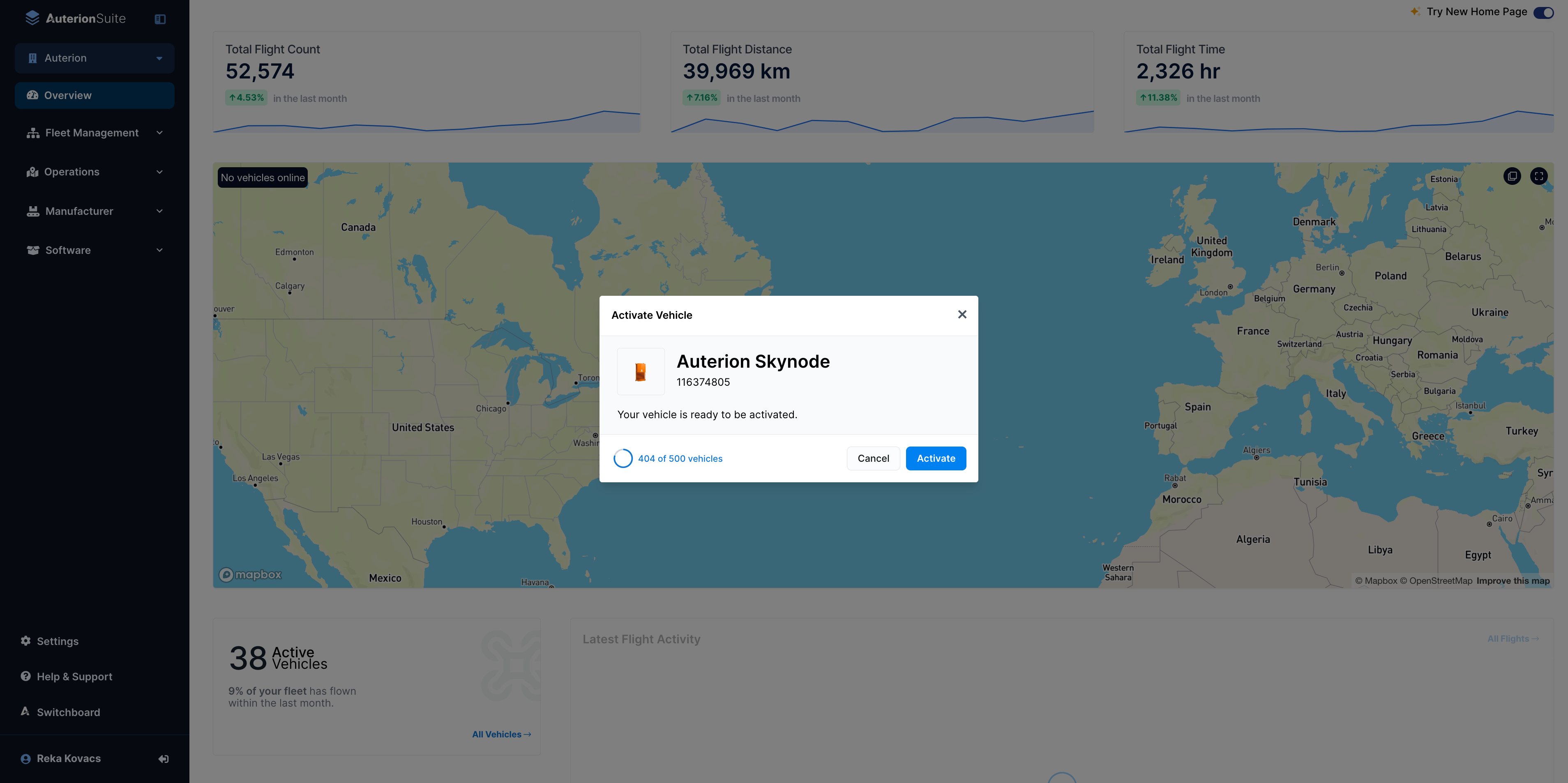Click the AuterionSuite logo
Screen dimensions: 1568x783
pyautogui.click(x=76, y=18)
